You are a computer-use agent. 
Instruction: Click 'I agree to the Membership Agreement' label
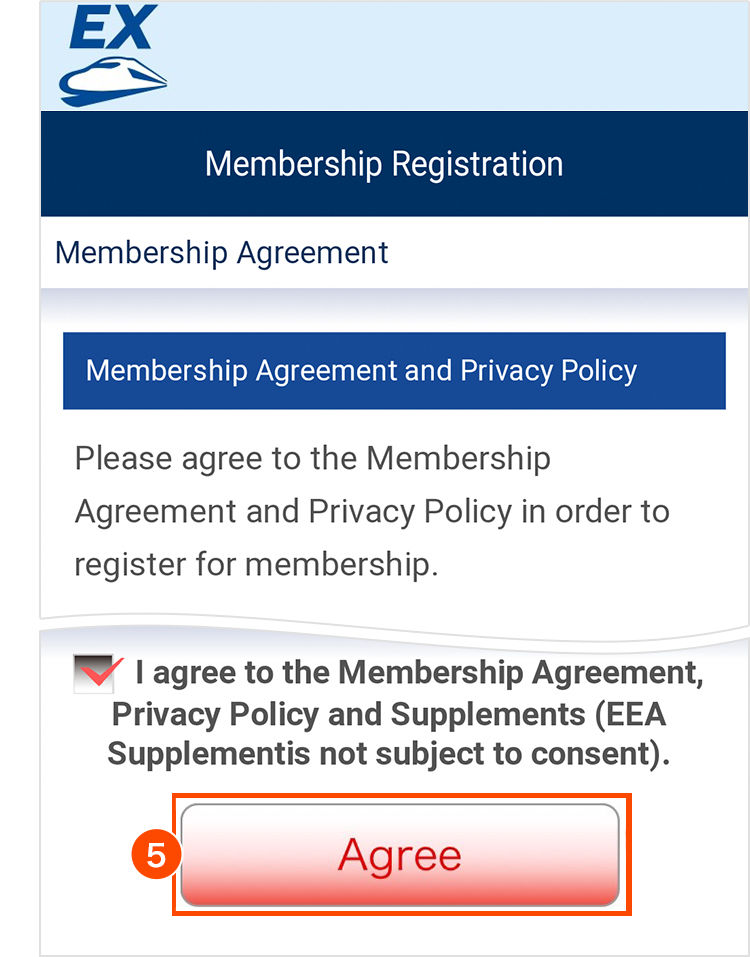[420, 673]
